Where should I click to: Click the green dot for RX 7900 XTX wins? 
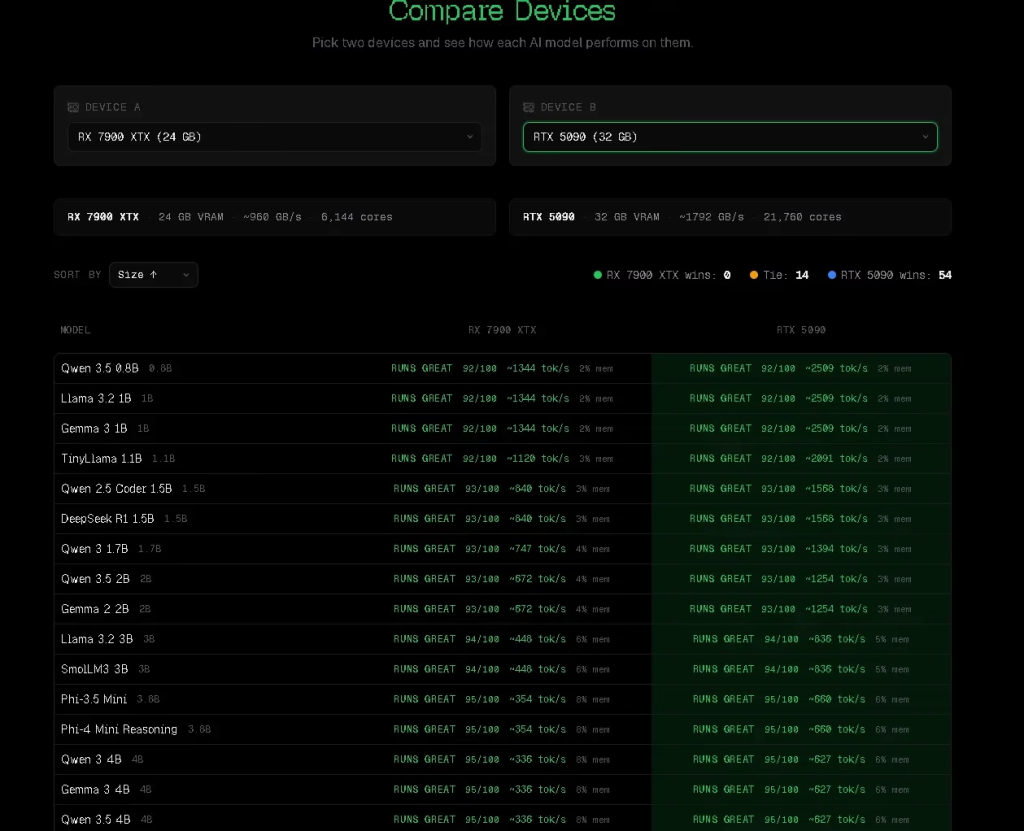pyautogui.click(x=598, y=275)
